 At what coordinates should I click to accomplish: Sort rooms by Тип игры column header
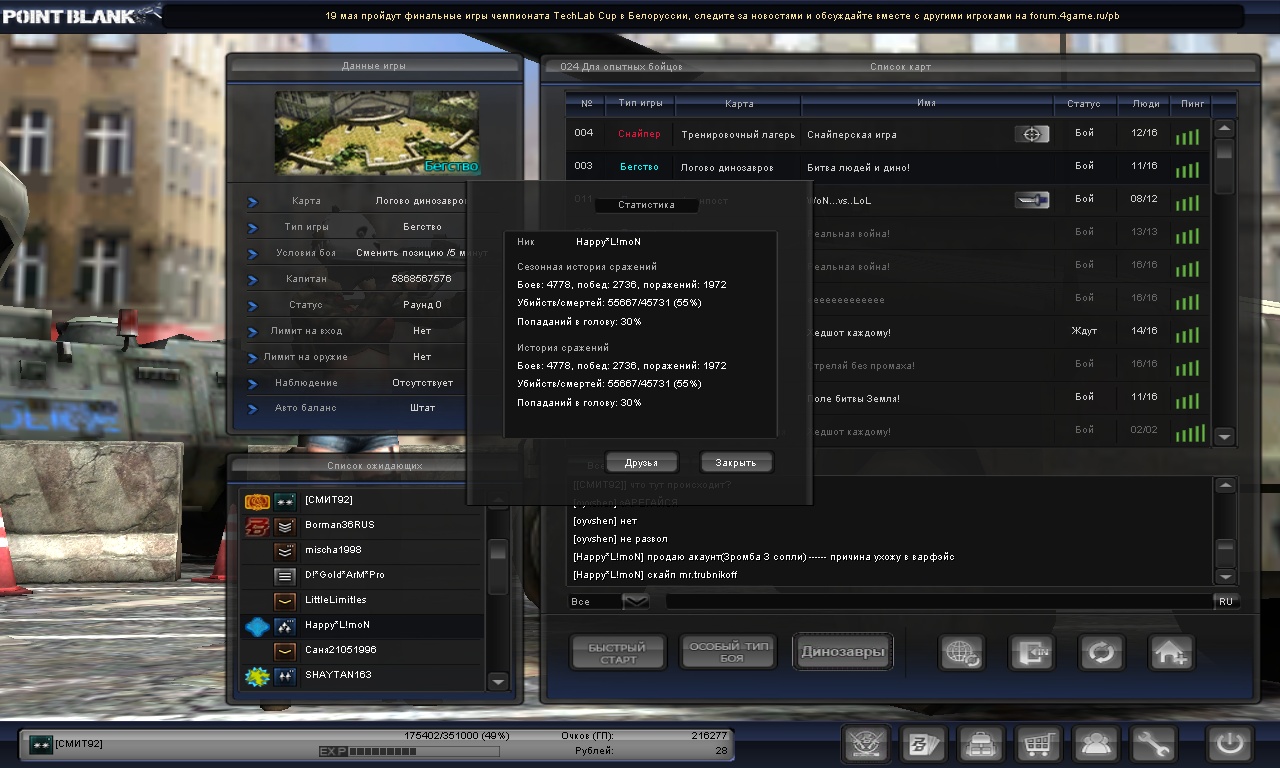[641, 104]
